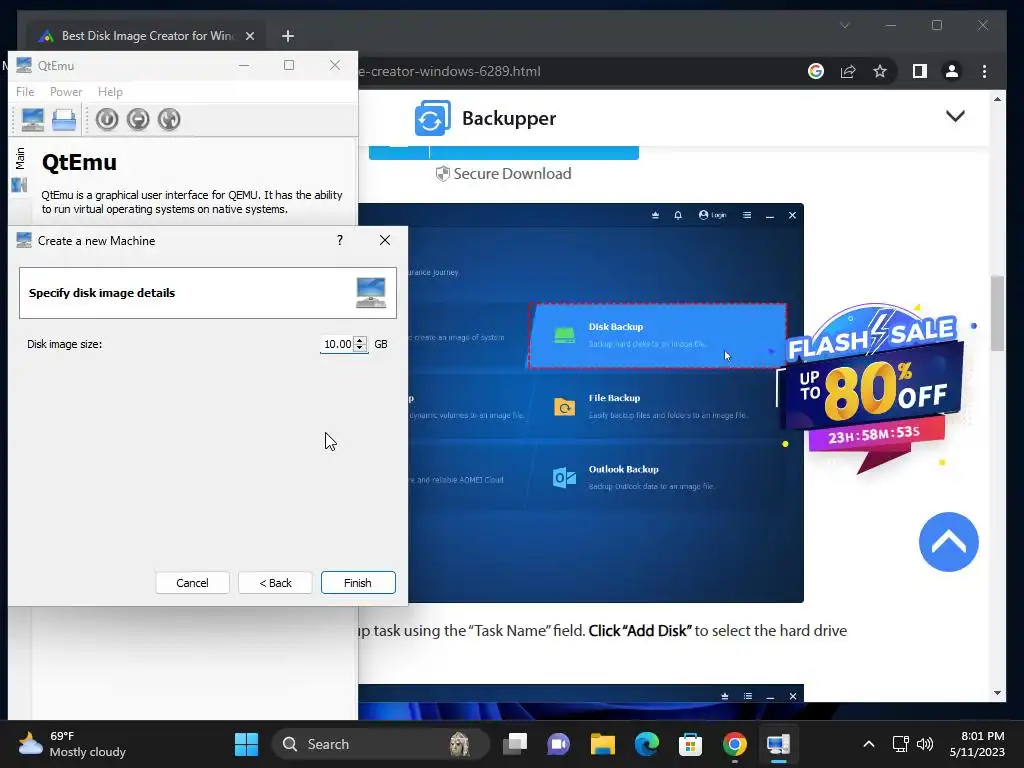
Task: Go Back in the new machine wizard
Action: coord(275,583)
